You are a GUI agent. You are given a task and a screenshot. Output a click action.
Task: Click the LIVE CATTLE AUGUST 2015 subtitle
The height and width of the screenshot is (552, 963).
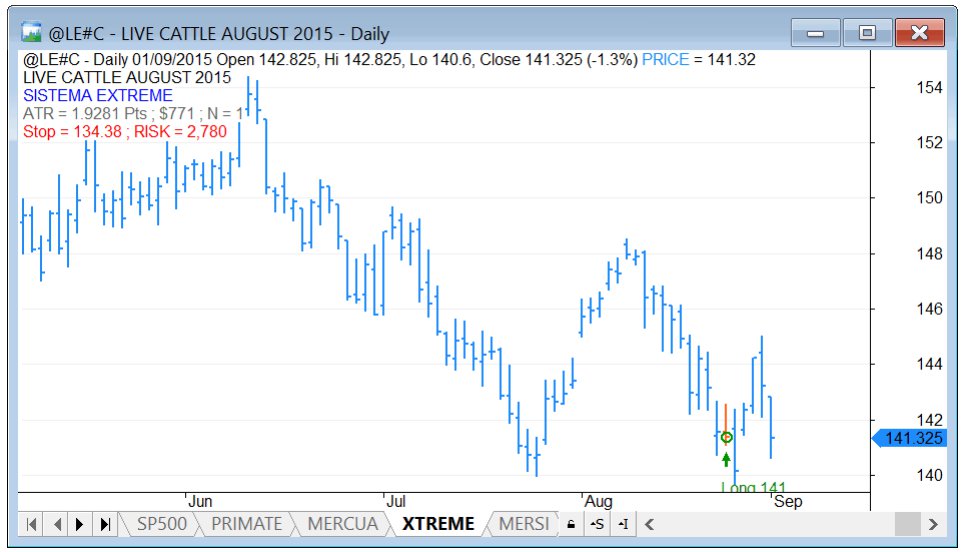click(127, 77)
